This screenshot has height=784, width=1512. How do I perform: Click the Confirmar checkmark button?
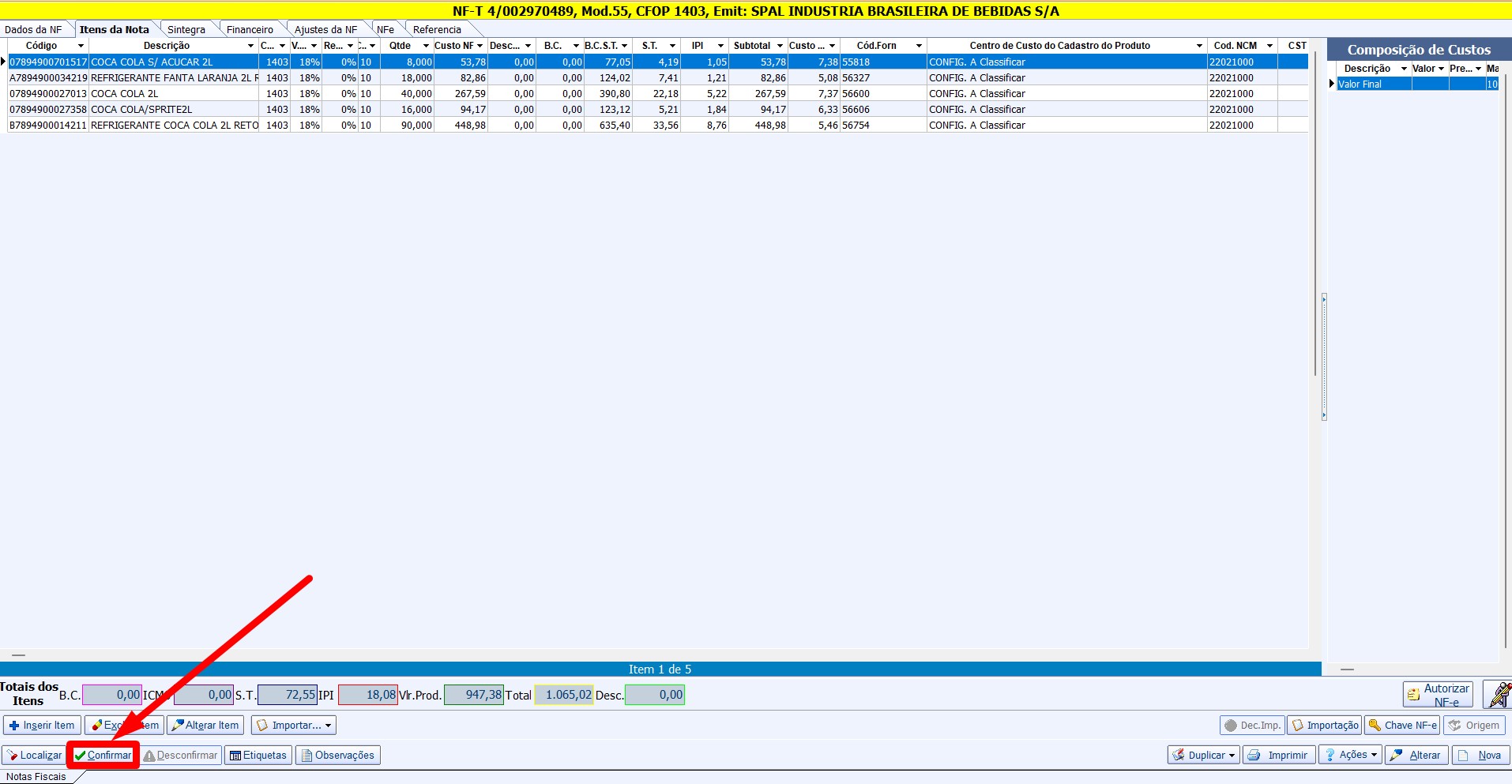(x=103, y=755)
